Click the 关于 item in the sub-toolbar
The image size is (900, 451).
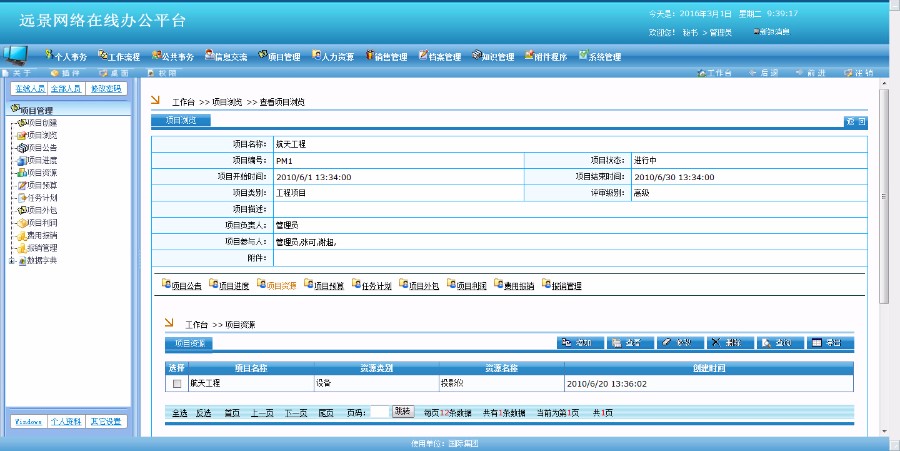[17, 73]
